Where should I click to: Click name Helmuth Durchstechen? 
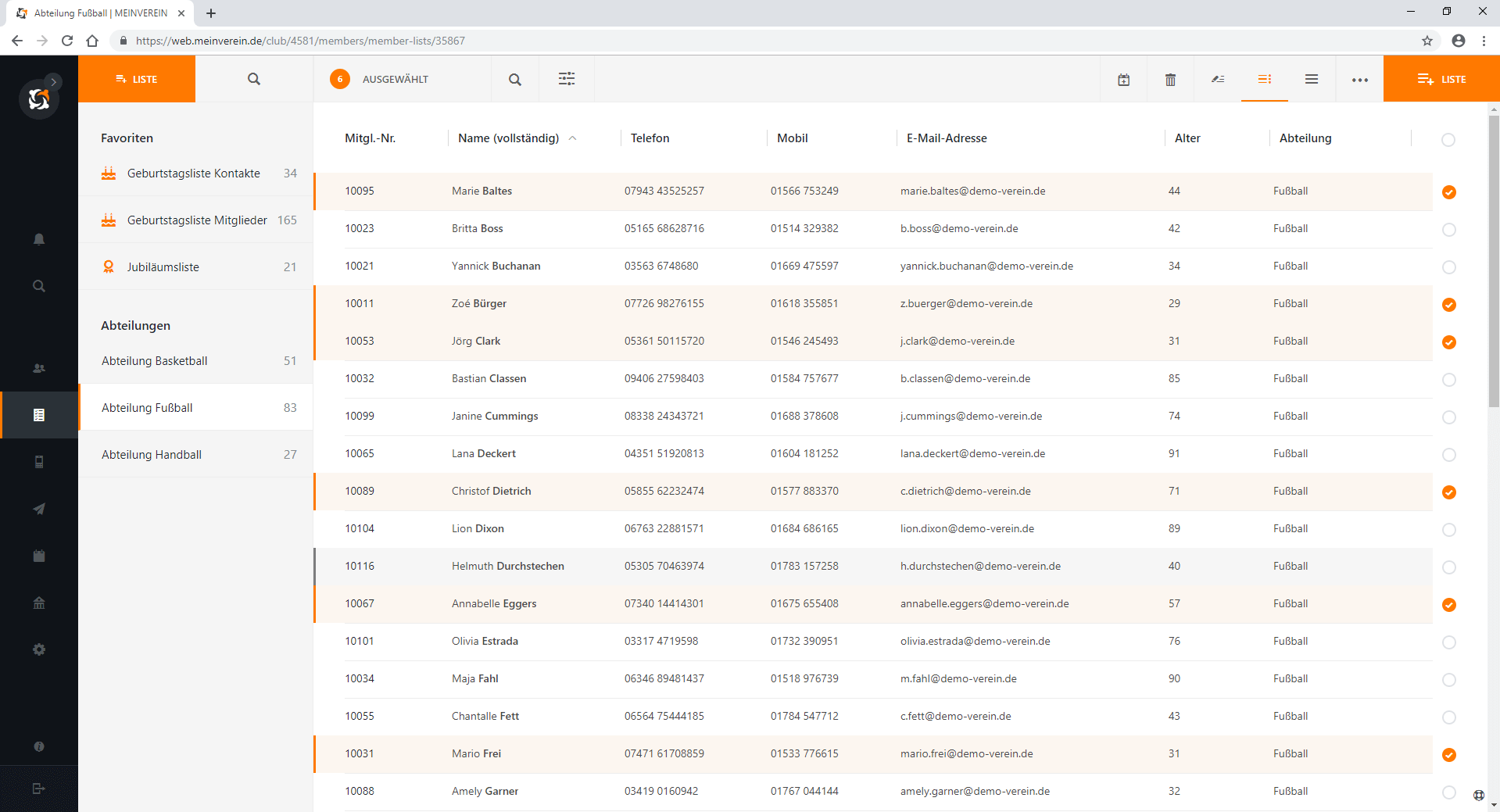[508, 567]
